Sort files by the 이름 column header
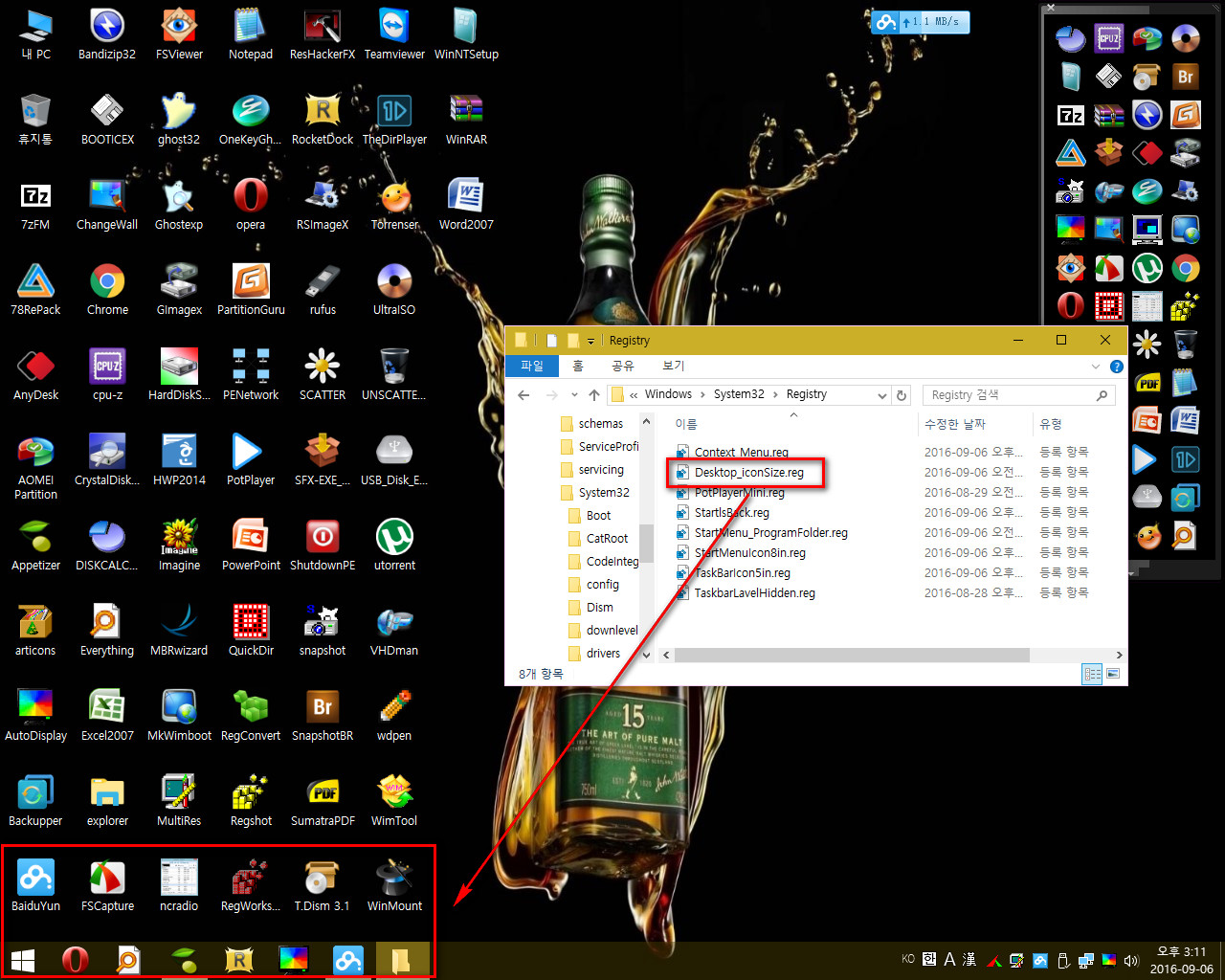1225x980 pixels. tap(686, 424)
